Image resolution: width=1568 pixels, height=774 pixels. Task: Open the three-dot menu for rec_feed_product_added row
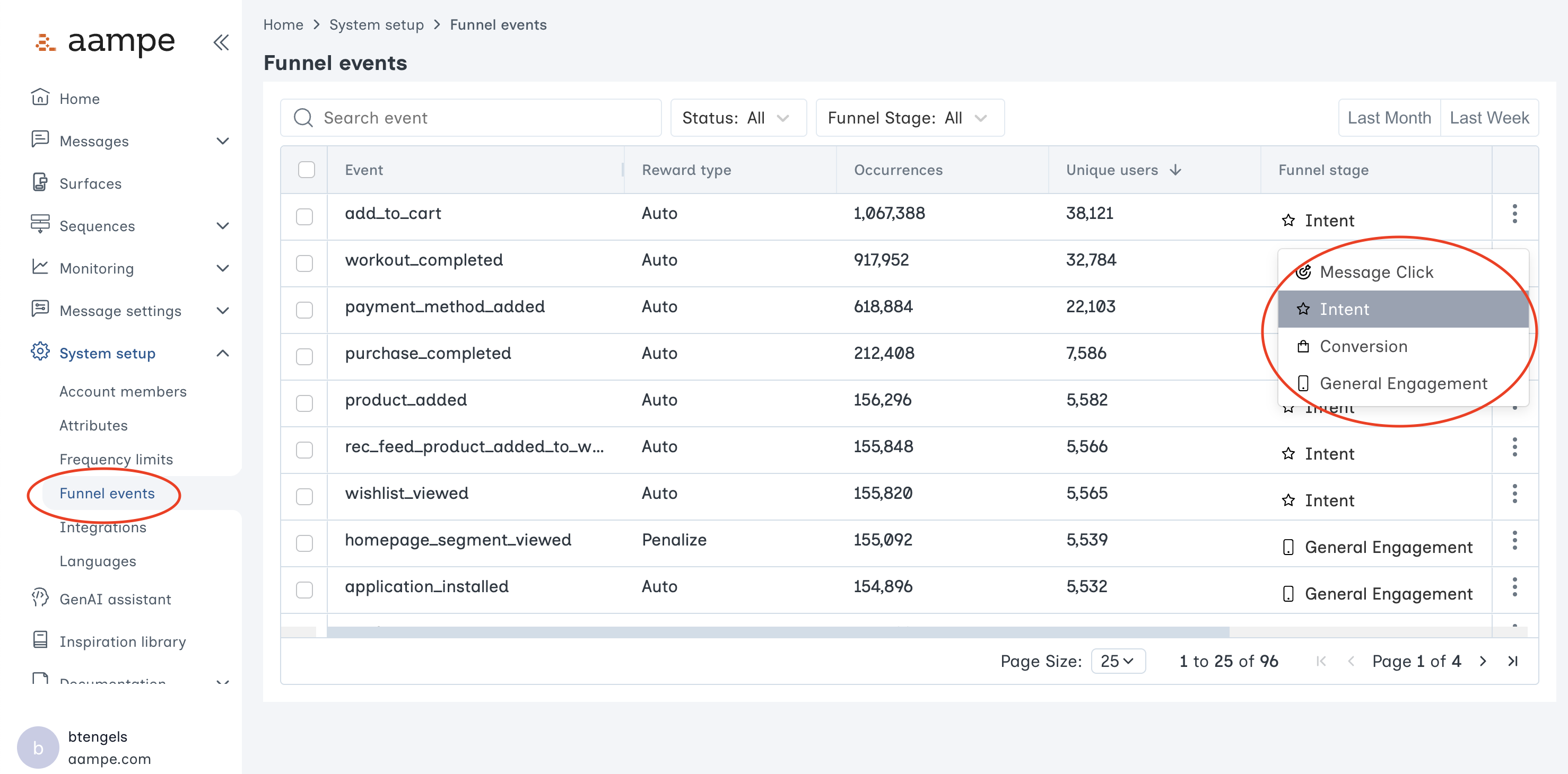coord(1515,447)
